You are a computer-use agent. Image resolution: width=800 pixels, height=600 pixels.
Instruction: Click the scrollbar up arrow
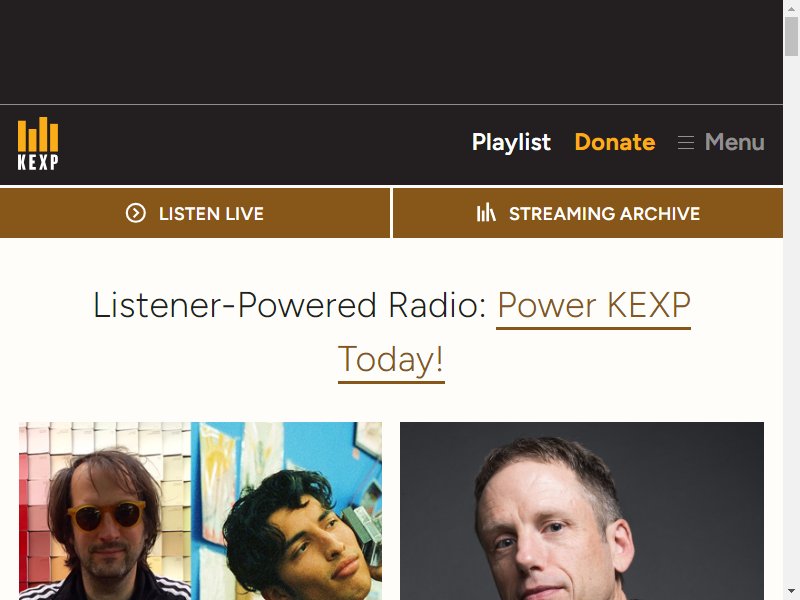(791, 8)
